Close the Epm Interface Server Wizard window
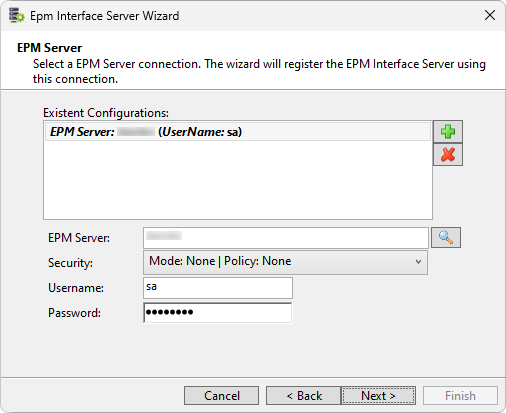506x413 pixels. click(490, 15)
